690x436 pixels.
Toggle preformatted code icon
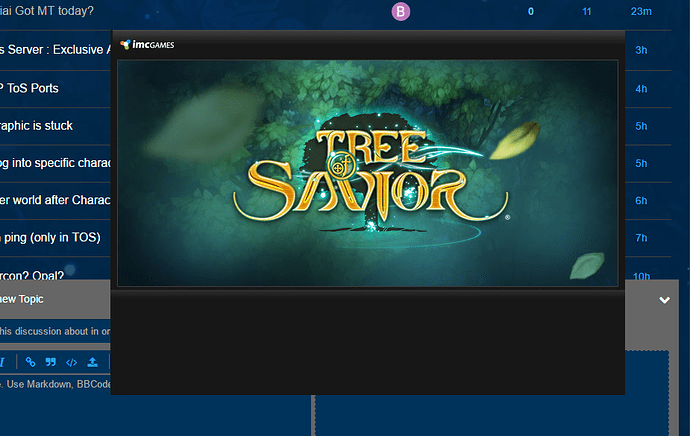click(71, 362)
